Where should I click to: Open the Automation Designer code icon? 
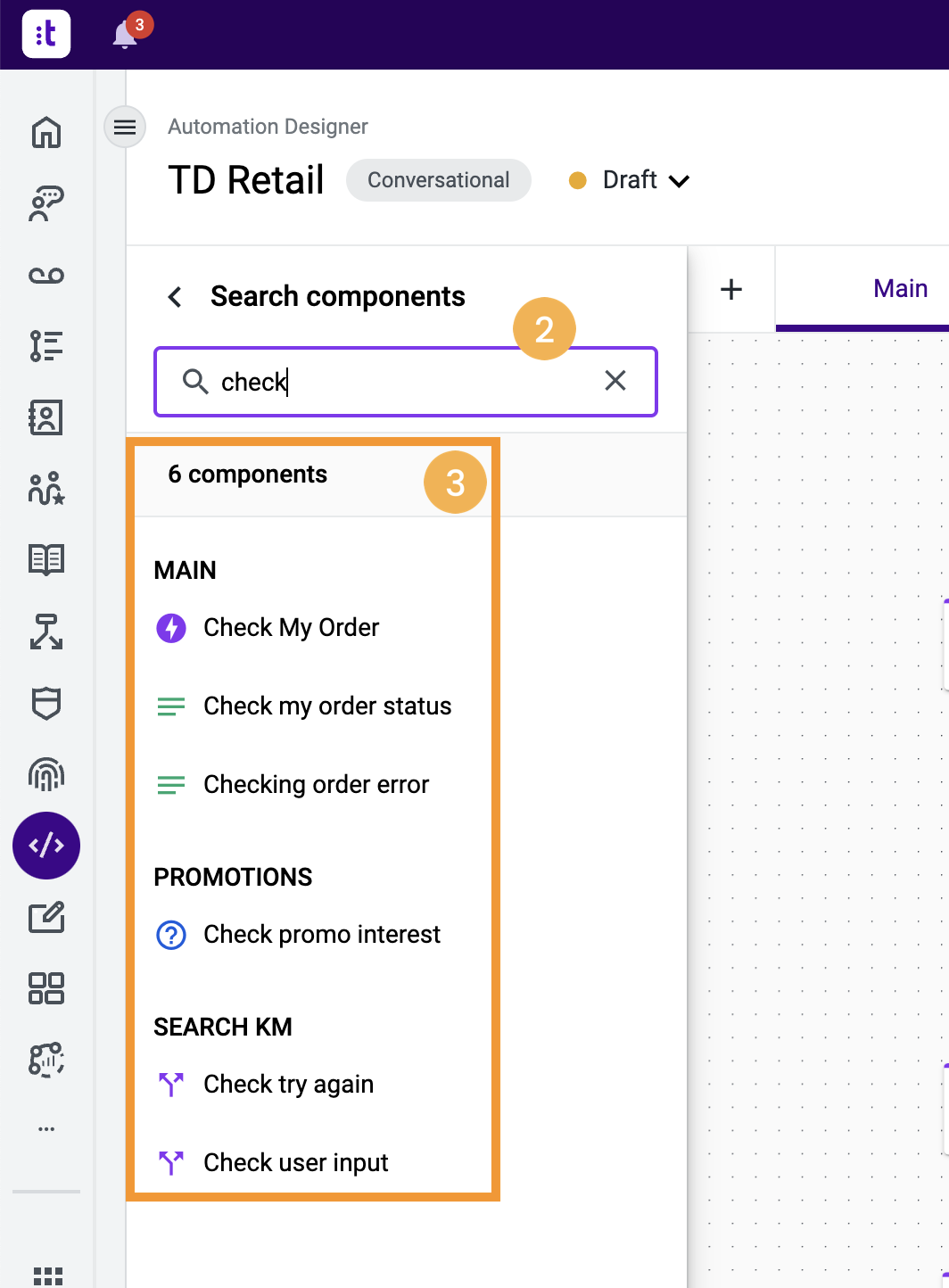(46, 846)
